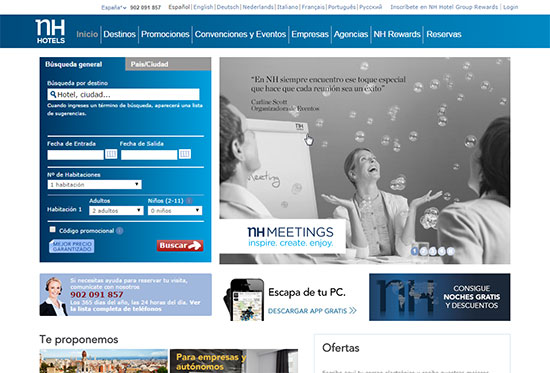Screen dimensions: 550x373
Task: Open the Niños (2-11) dropdown
Action: pos(175,211)
